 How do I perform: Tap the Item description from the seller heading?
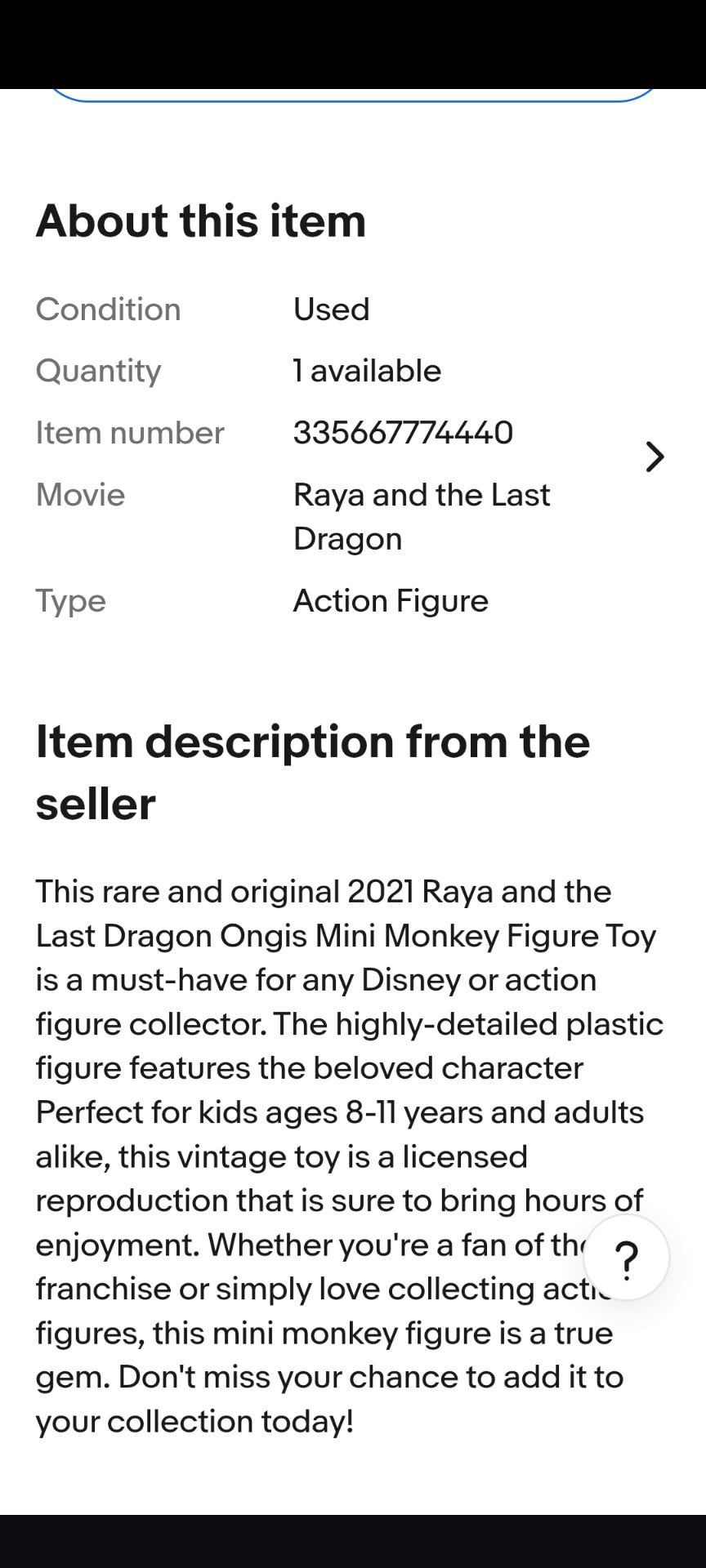pyautogui.click(x=313, y=773)
